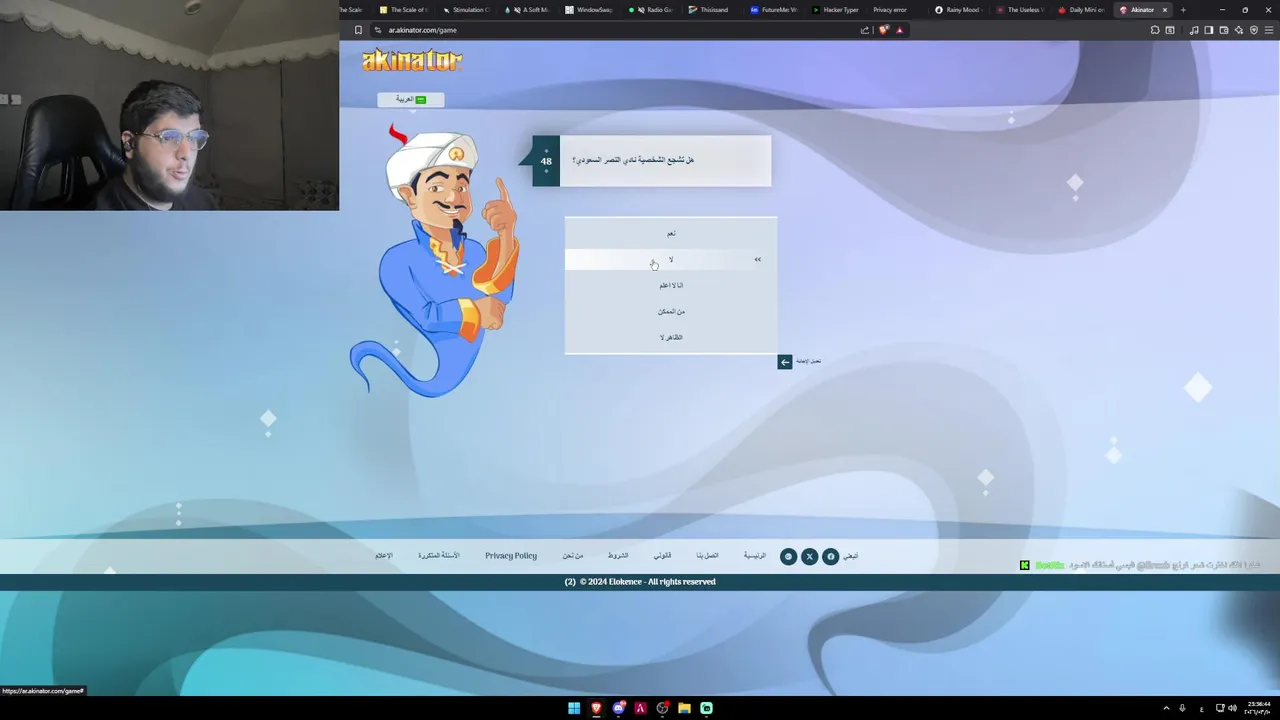The image size is (1280, 720).
Task: Open the Privacy Policy link
Action: 511,556
